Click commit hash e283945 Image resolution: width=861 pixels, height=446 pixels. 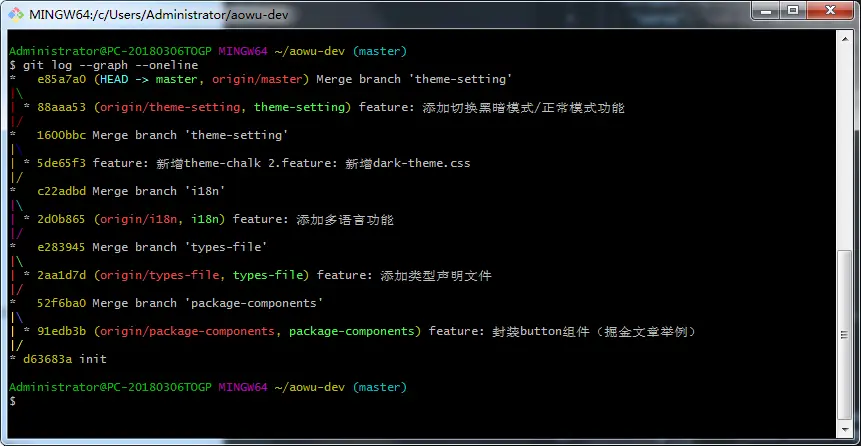click(x=62, y=247)
